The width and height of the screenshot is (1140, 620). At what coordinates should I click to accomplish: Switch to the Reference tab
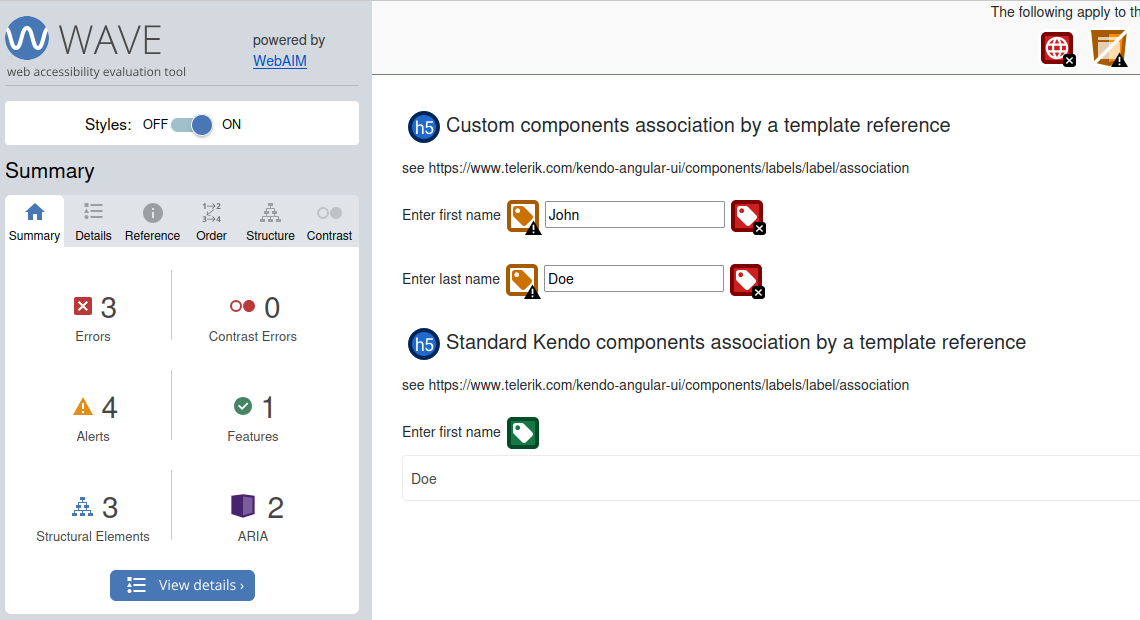point(152,222)
